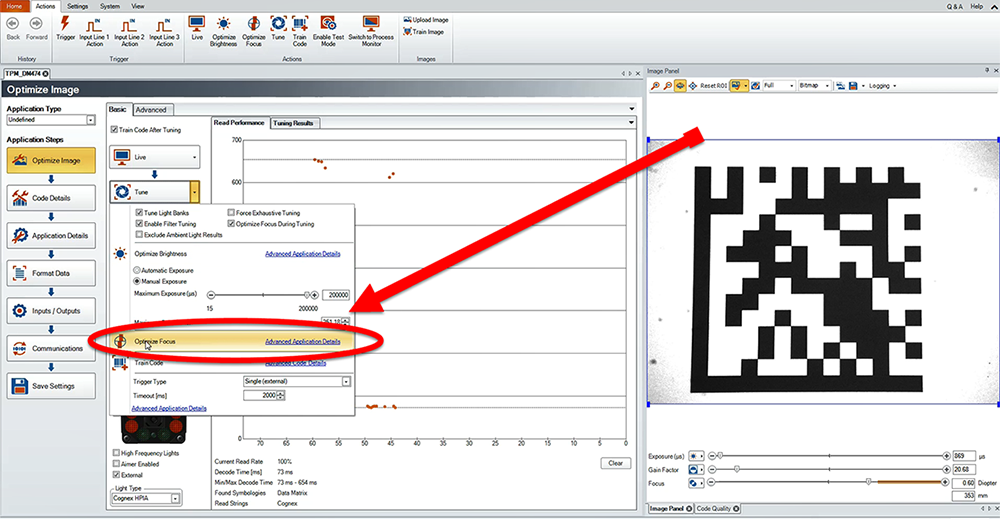Open the Settings ribbon tab
1000x519 pixels.
click(77, 5)
